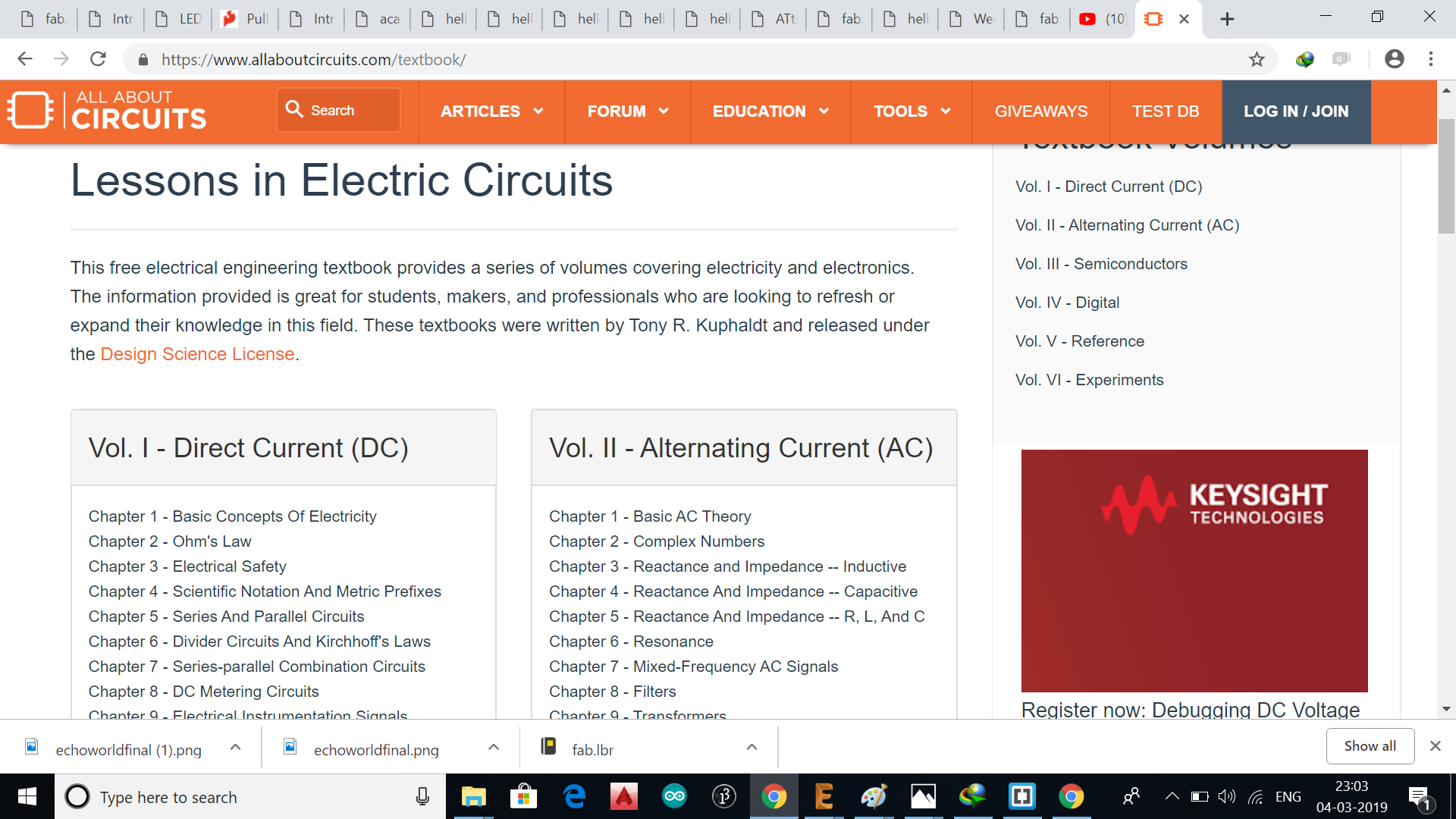Image resolution: width=1456 pixels, height=819 pixels.
Task: Click the page vertical scrollbar thumb
Action: coord(1445,176)
